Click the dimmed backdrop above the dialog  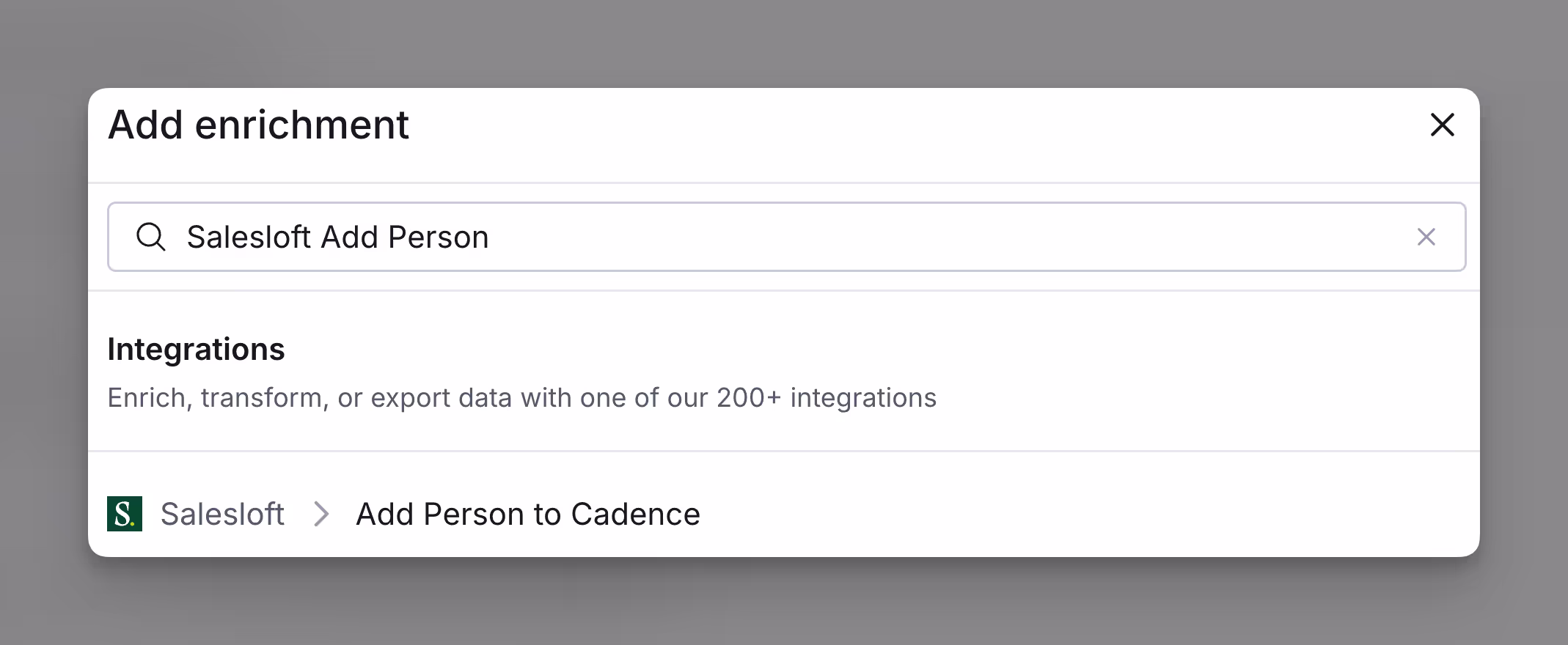click(x=783, y=43)
